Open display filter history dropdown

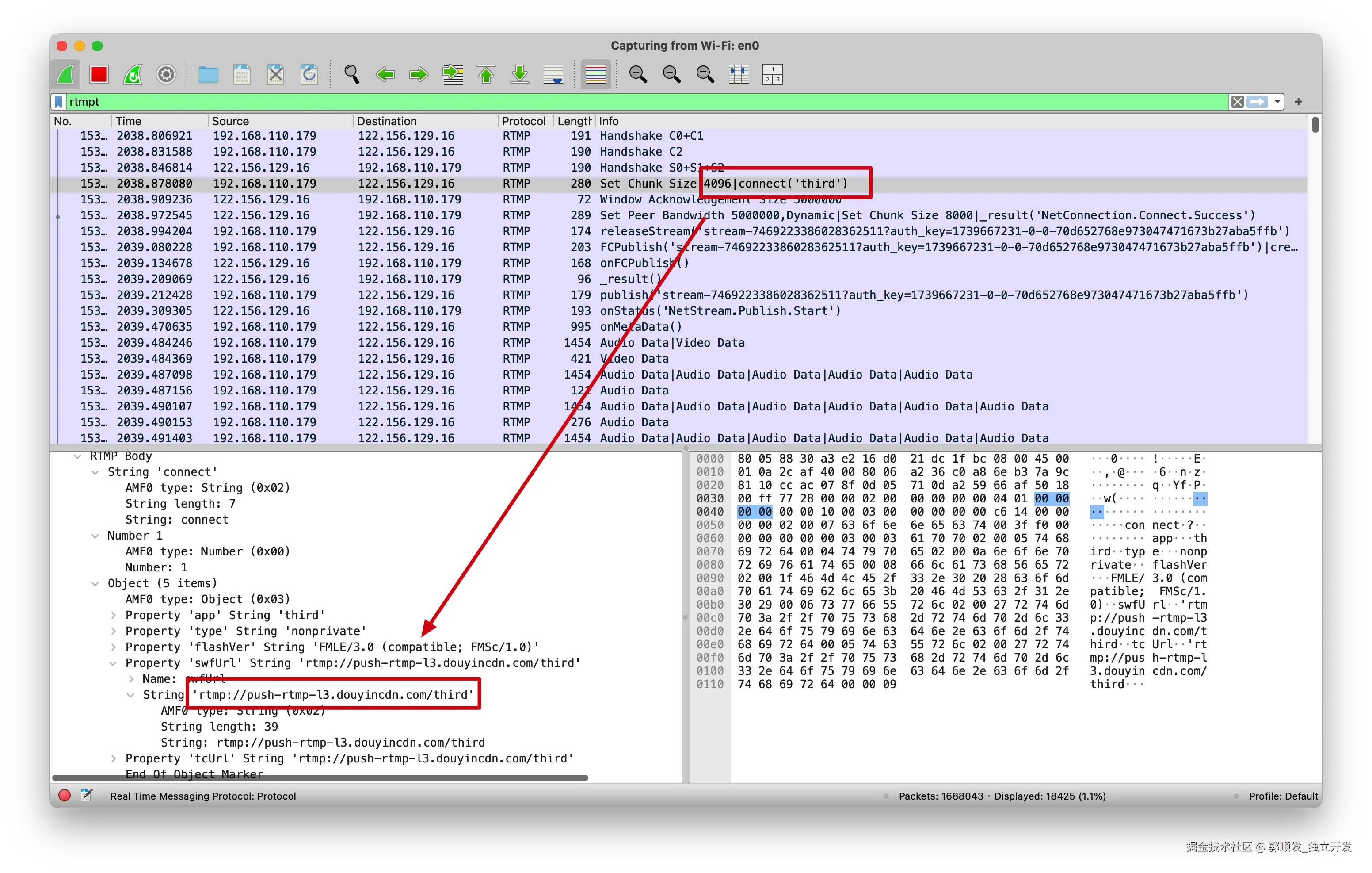[x=1277, y=102]
